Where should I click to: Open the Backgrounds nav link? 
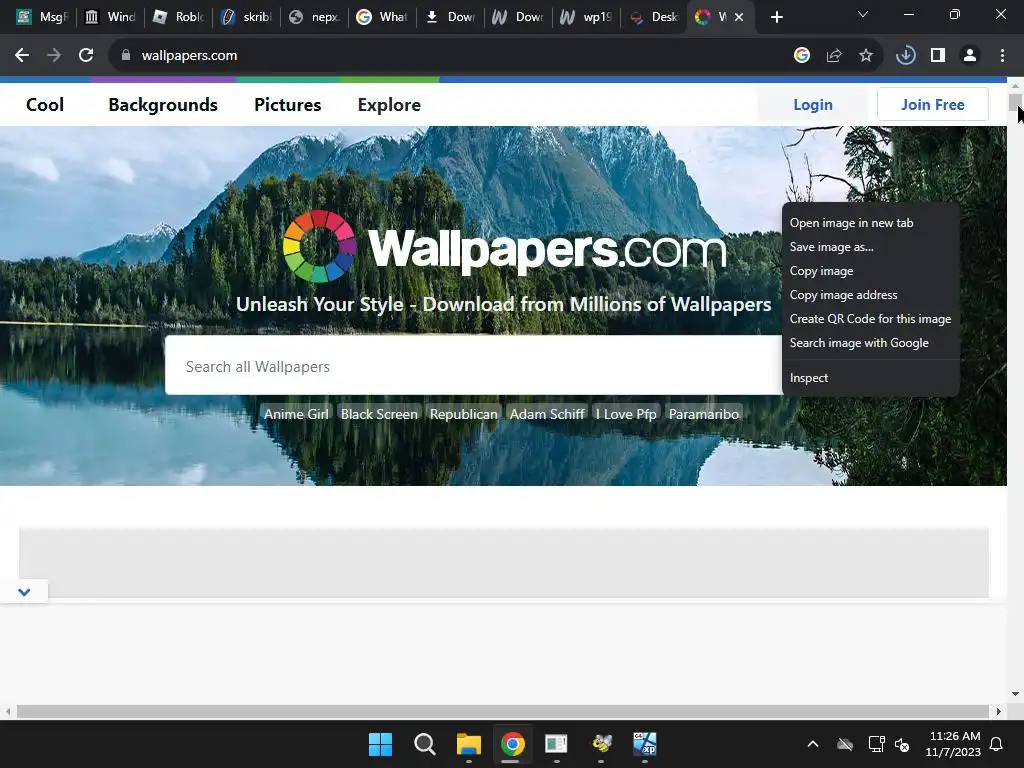pyautogui.click(x=163, y=104)
